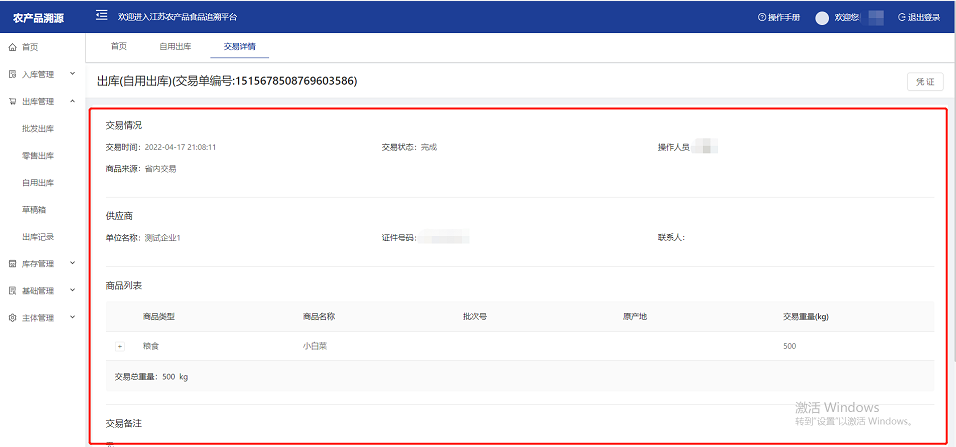The width and height of the screenshot is (956, 447).
Task: Switch to the 自用出库 tab
Action: coord(176,46)
